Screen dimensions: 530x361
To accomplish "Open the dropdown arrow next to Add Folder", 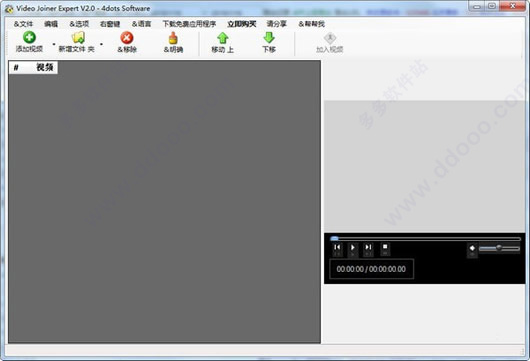I will [101, 44].
